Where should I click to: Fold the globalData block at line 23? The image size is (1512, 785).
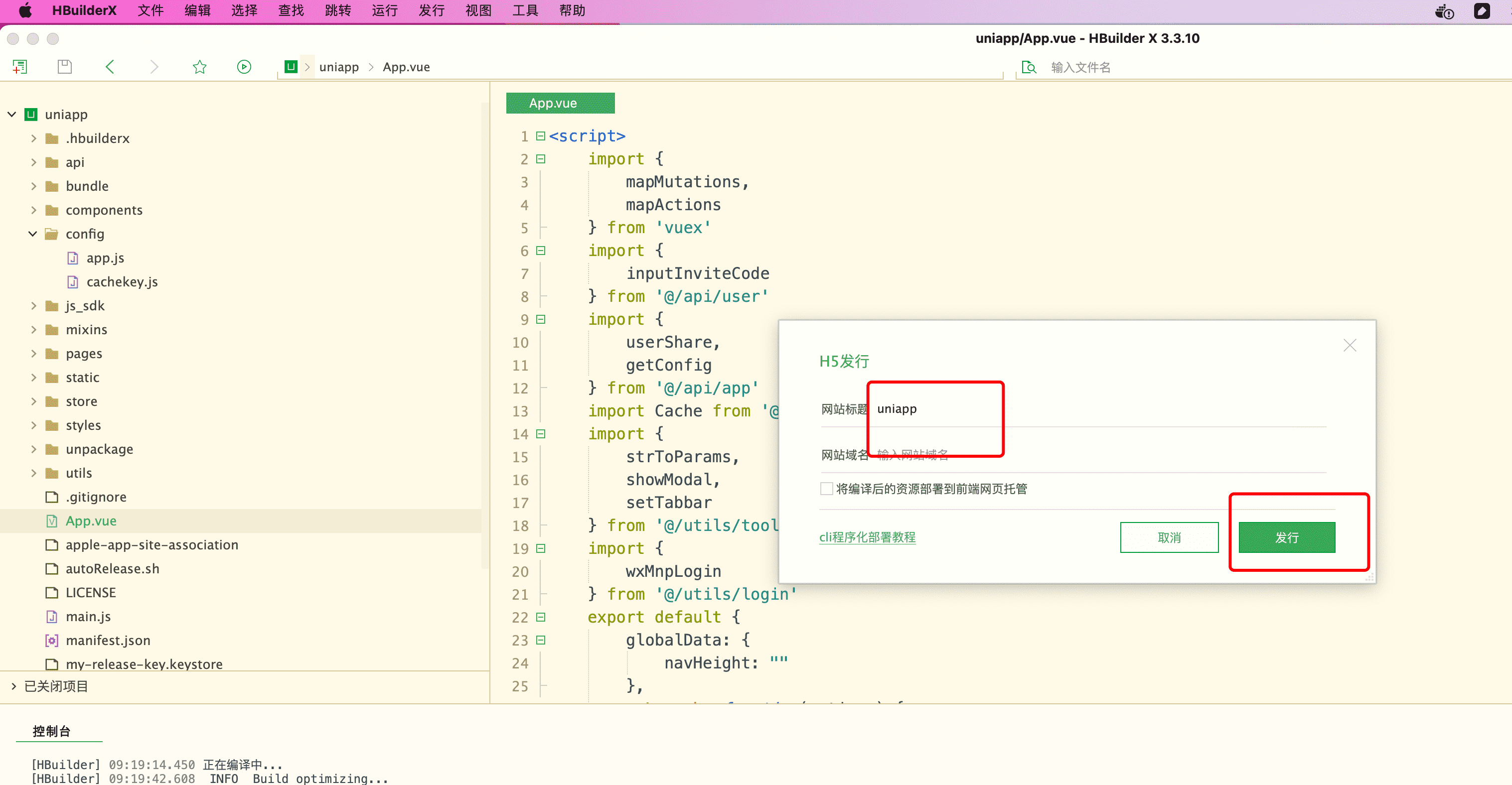point(541,640)
